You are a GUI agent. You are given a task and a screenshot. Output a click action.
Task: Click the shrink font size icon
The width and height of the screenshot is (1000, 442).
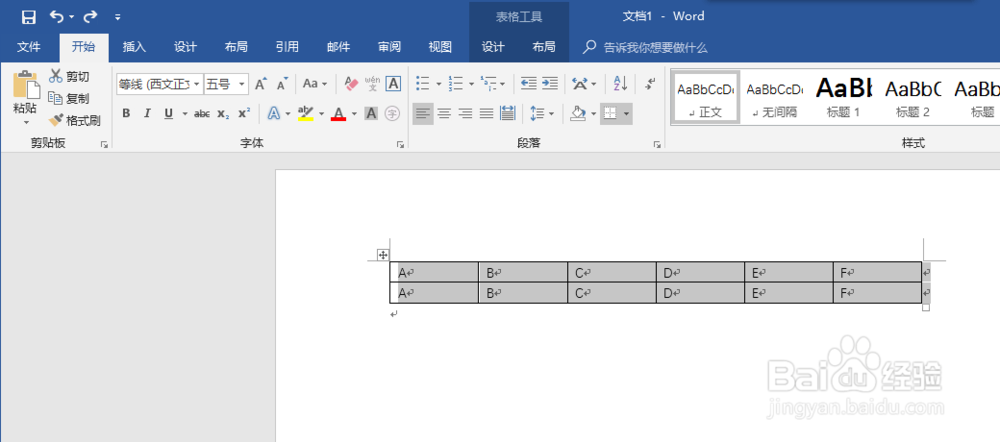tap(283, 84)
